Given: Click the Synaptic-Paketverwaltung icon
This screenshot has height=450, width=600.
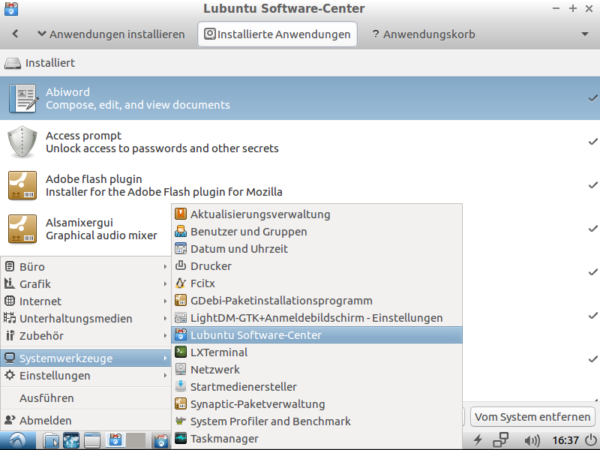Looking at the screenshot, I should (181, 404).
